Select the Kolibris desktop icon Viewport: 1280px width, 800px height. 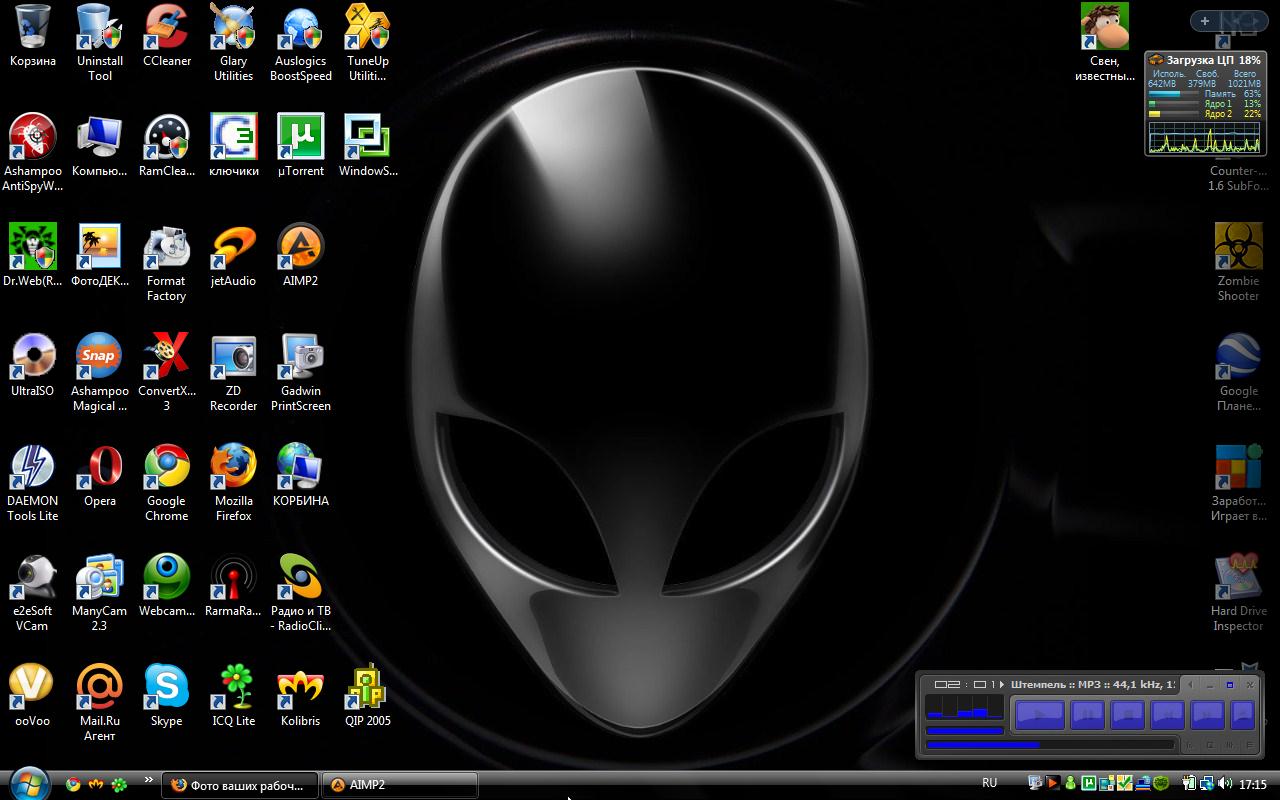tap(300, 697)
